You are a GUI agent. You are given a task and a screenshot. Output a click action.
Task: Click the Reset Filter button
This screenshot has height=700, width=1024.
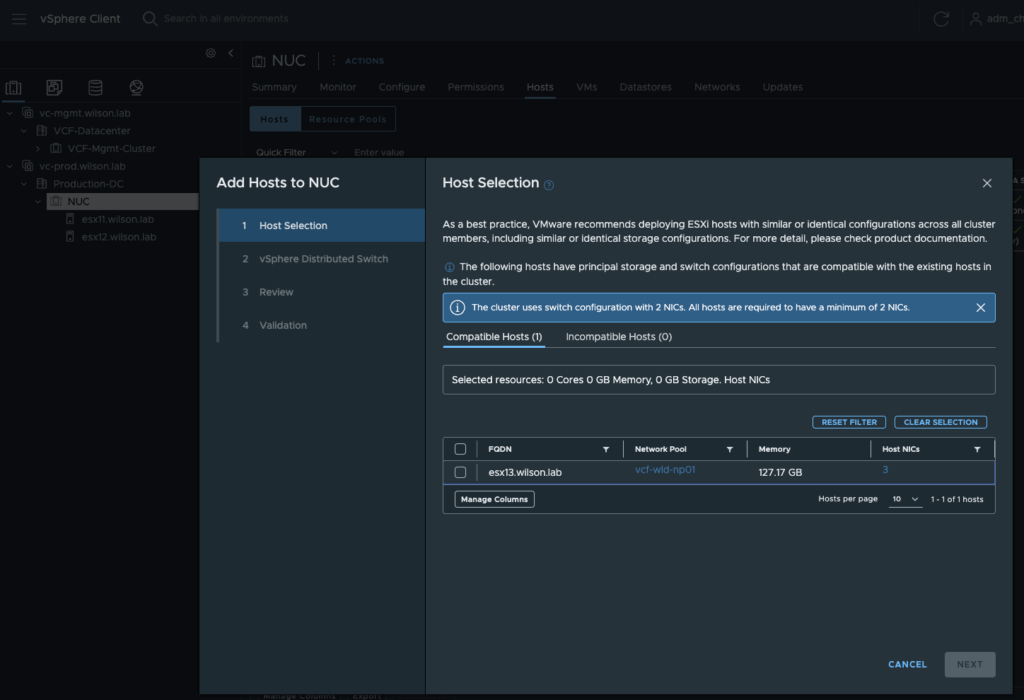point(849,422)
